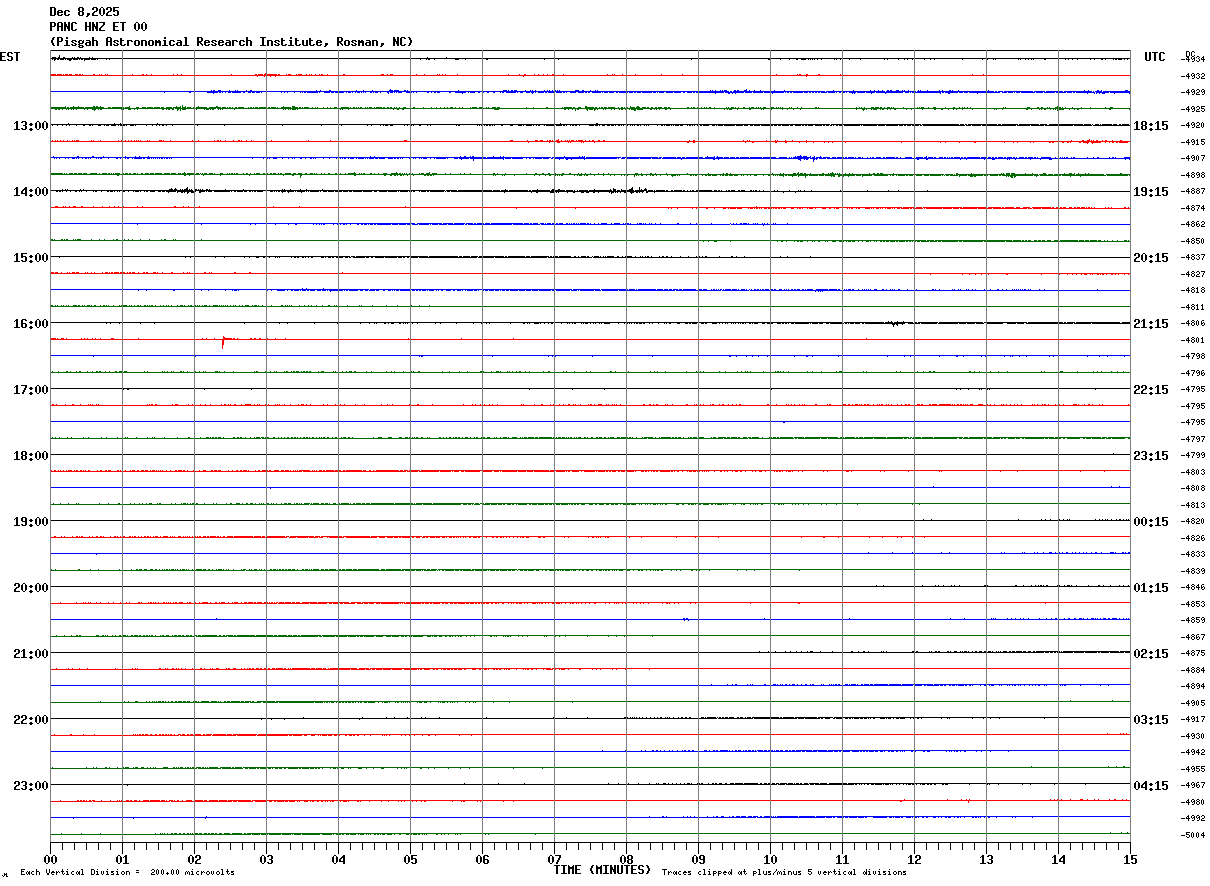Click the 19:15 UTC time label
1210x886 pixels.
tap(1151, 192)
